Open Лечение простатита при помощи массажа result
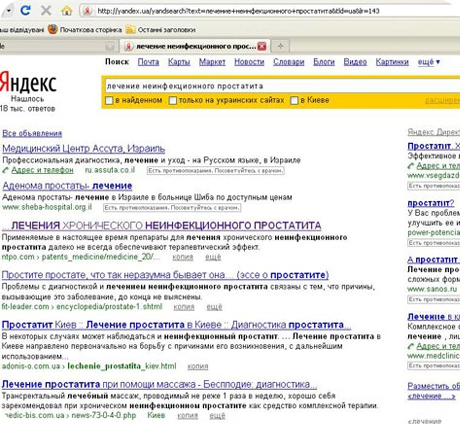The height and width of the screenshot is (424, 460). click(159, 384)
